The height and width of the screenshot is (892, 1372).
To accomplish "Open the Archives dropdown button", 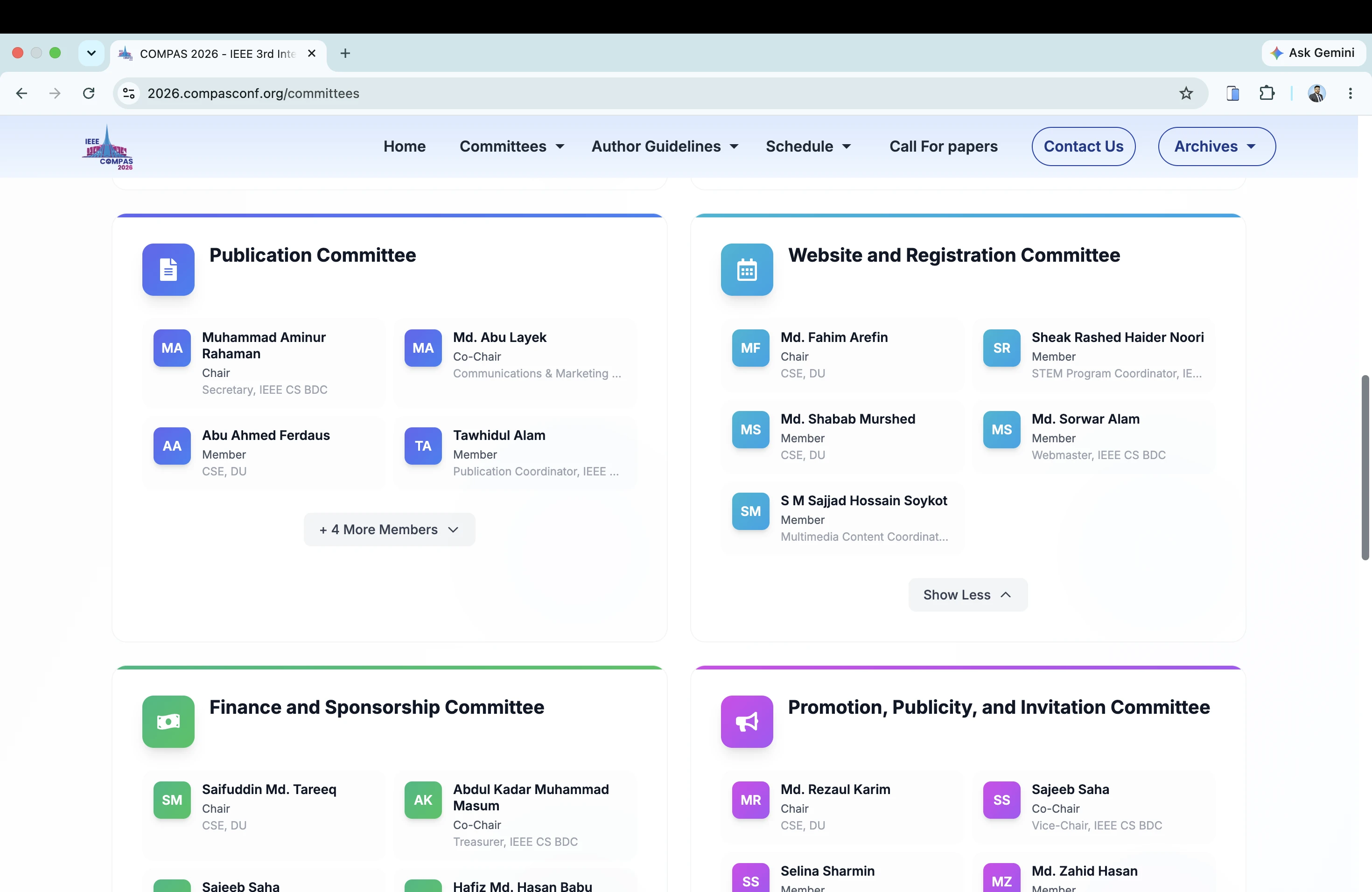I will pos(1216,146).
